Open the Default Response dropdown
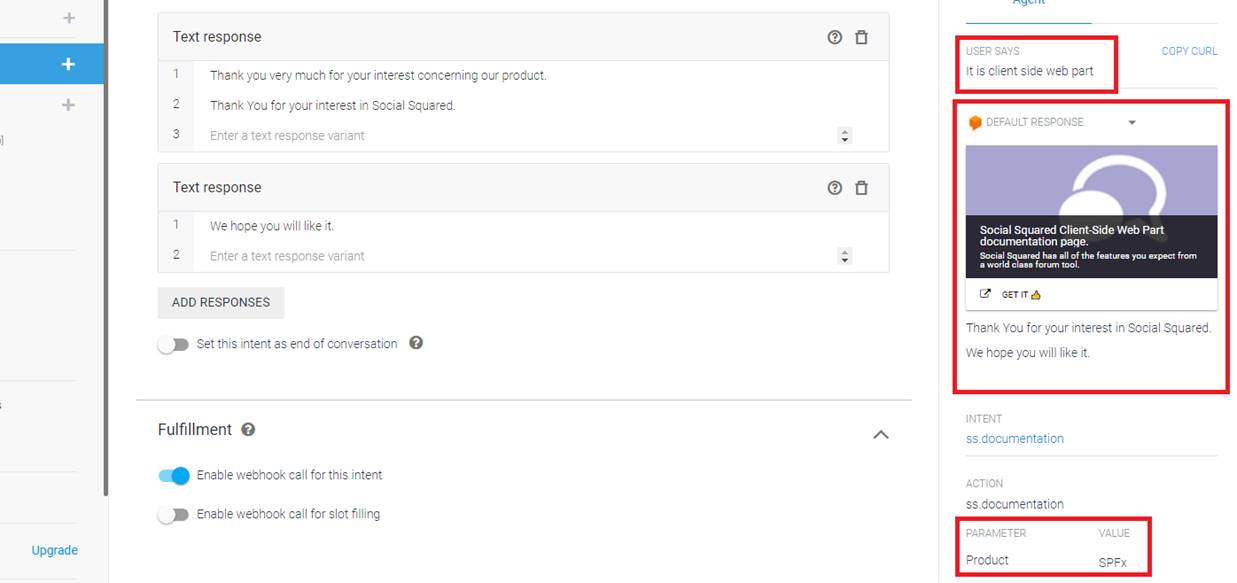 [x=1132, y=123]
